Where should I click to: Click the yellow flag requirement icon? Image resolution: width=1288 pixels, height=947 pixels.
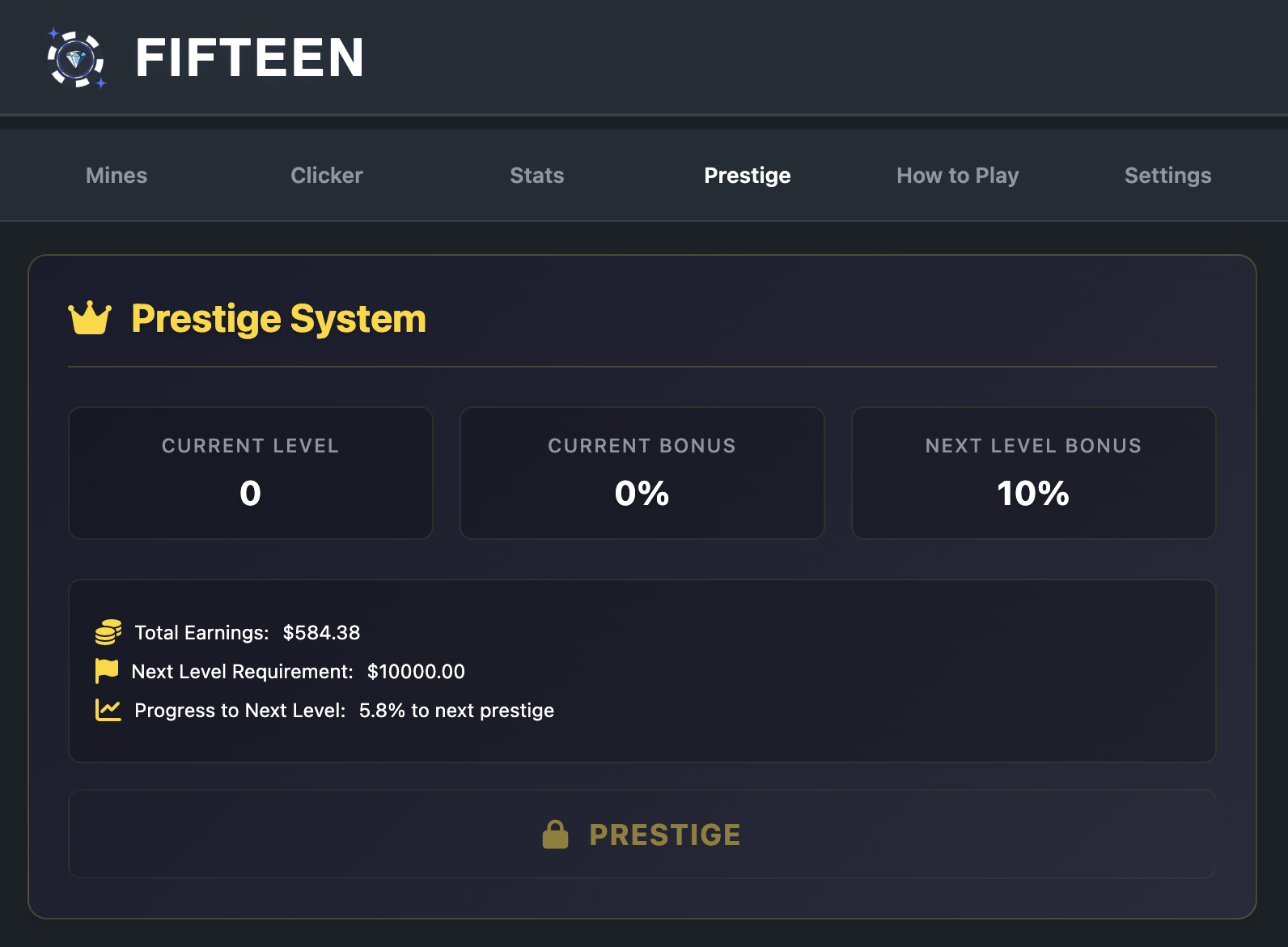click(107, 671)
